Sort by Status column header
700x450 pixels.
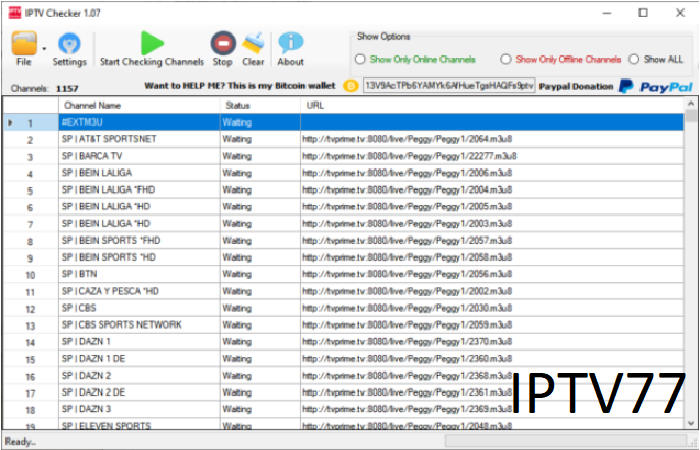[260, 105]
